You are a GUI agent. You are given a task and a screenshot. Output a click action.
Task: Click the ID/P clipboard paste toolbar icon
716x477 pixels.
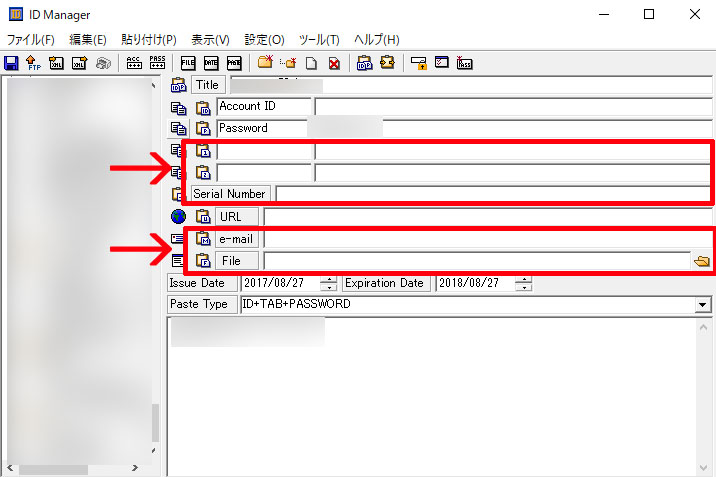364,63
